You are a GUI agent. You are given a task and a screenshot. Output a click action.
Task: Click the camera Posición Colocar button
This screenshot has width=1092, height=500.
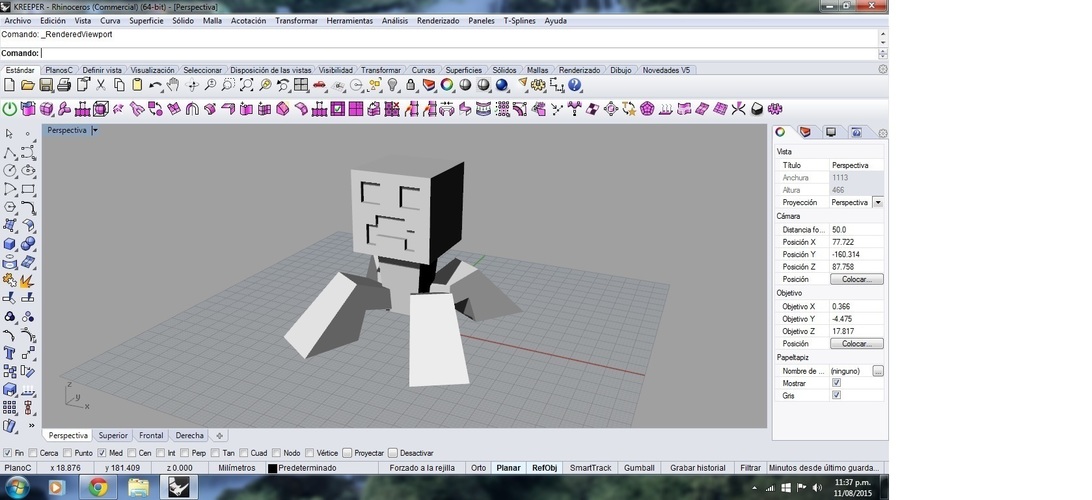click(x=857, y=279)
